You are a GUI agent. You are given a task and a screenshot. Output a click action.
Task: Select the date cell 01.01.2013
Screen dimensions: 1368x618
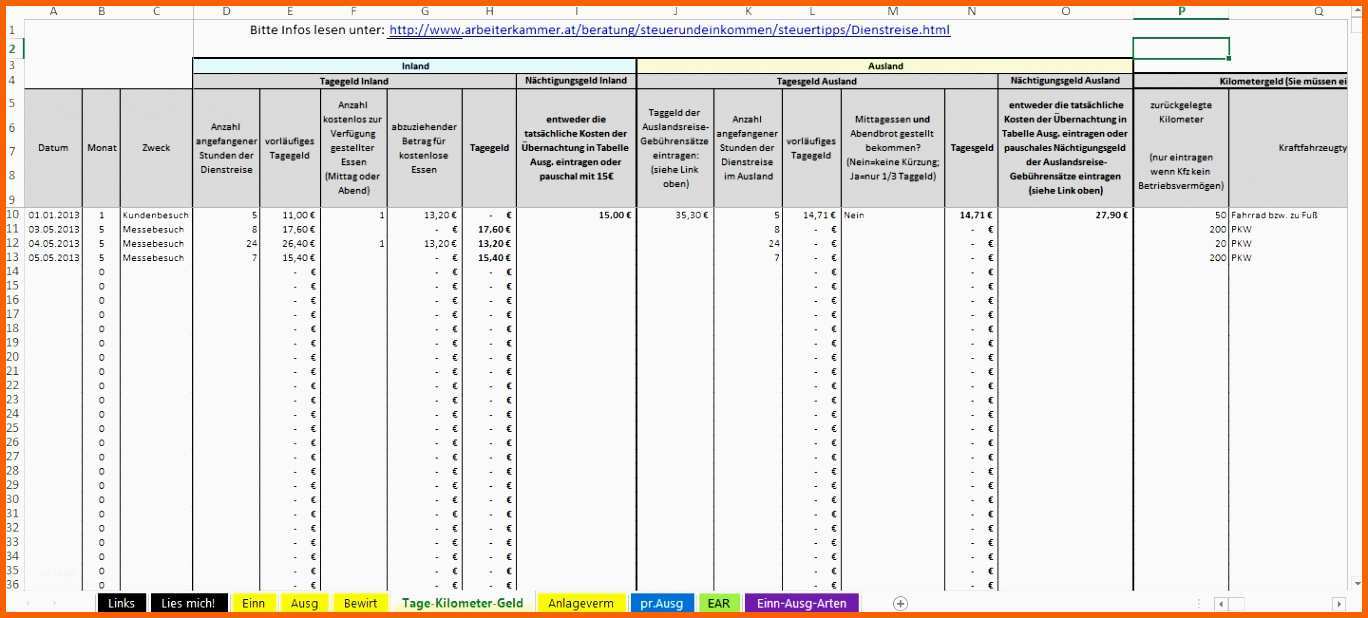53,215
